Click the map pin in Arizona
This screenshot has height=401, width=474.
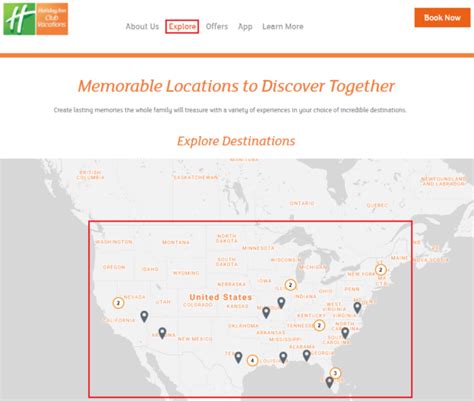click(162, 333)
